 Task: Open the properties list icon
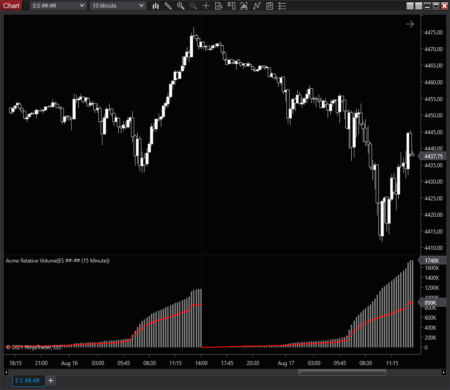click(282, 6)
